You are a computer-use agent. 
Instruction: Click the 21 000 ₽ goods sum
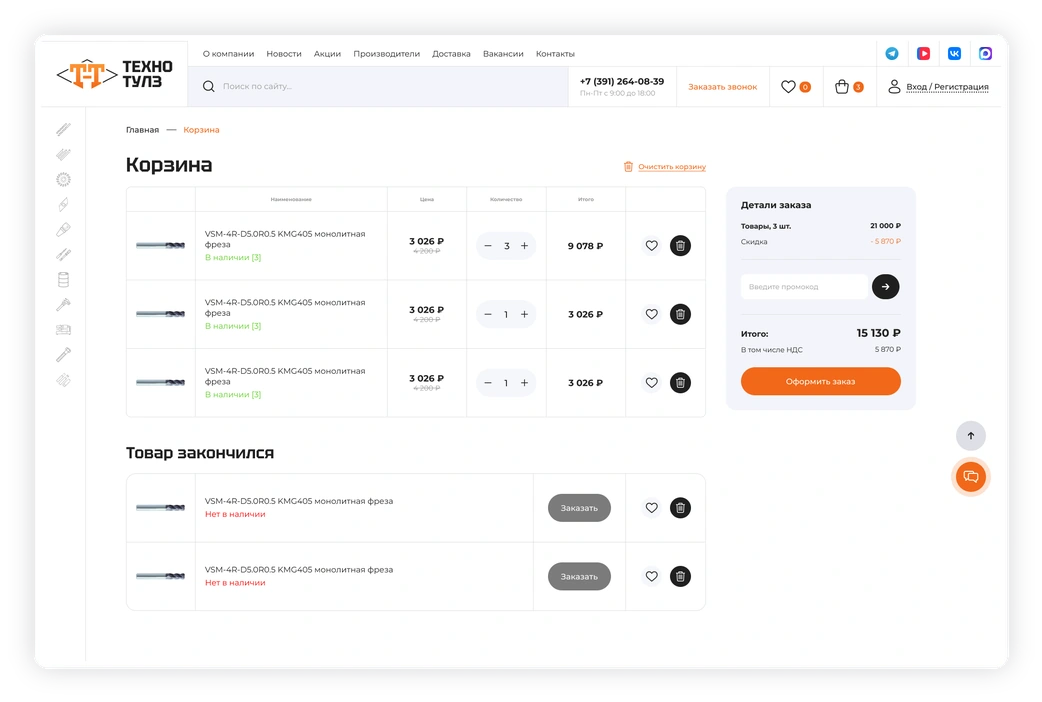coord(885,226)
